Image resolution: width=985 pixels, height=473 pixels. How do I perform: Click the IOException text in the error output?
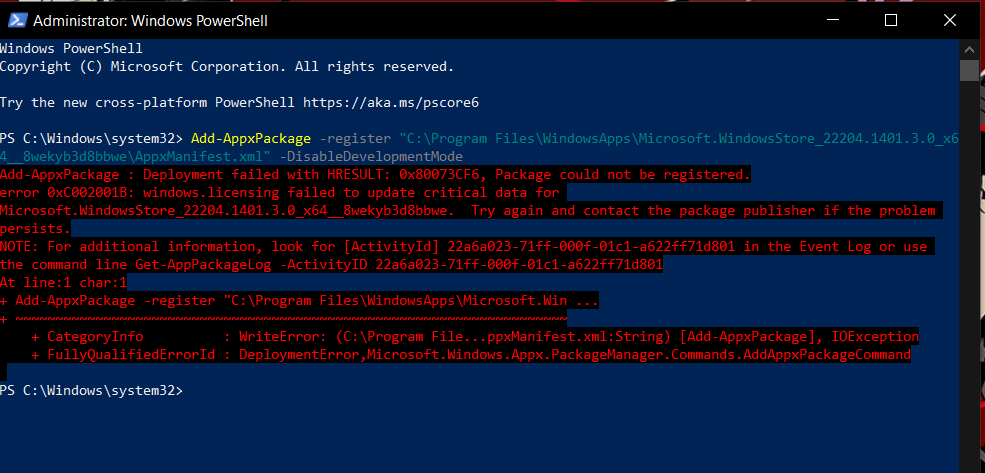(874, 337)
